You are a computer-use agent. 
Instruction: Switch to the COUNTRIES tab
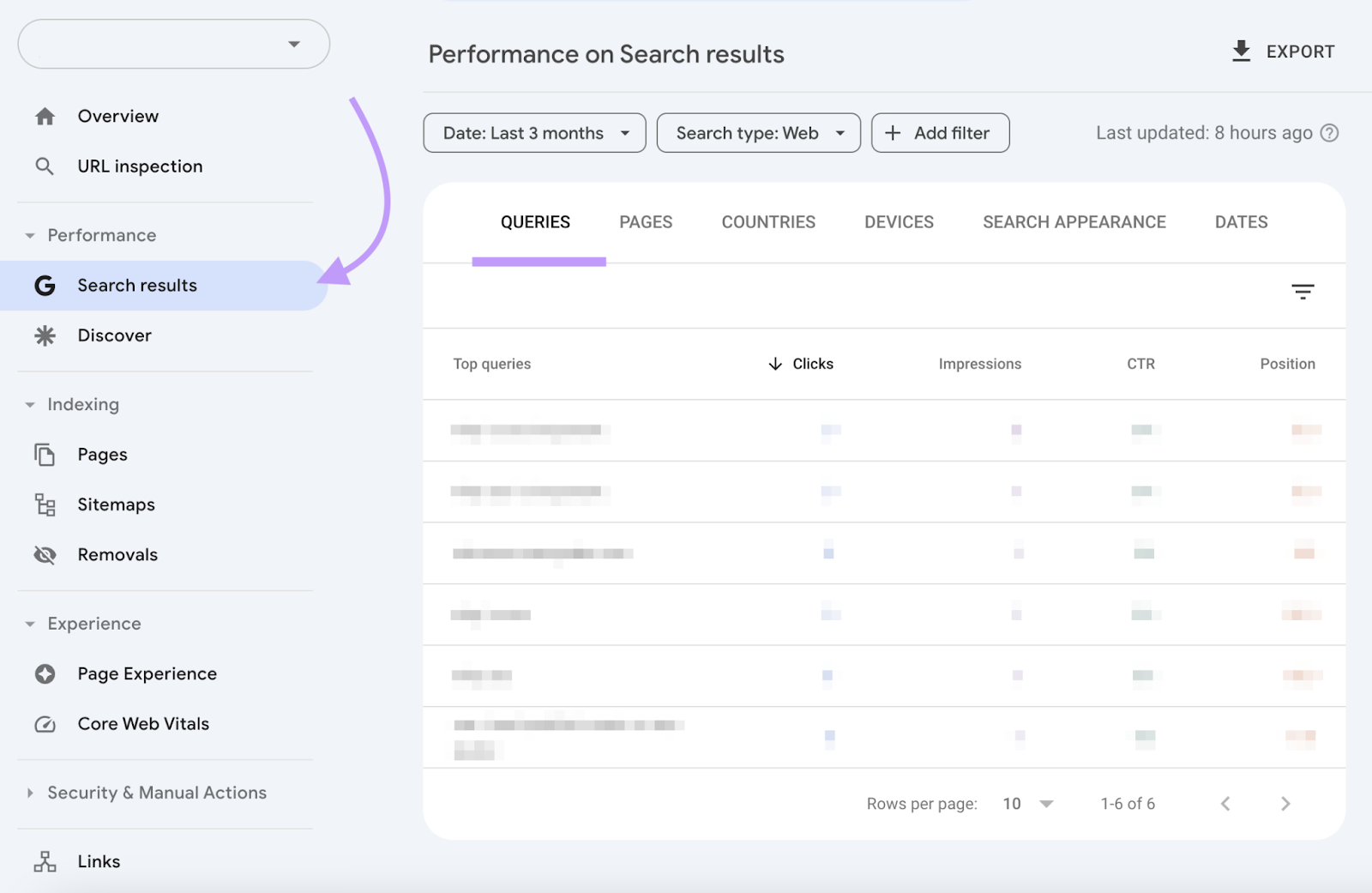[768, 221]
